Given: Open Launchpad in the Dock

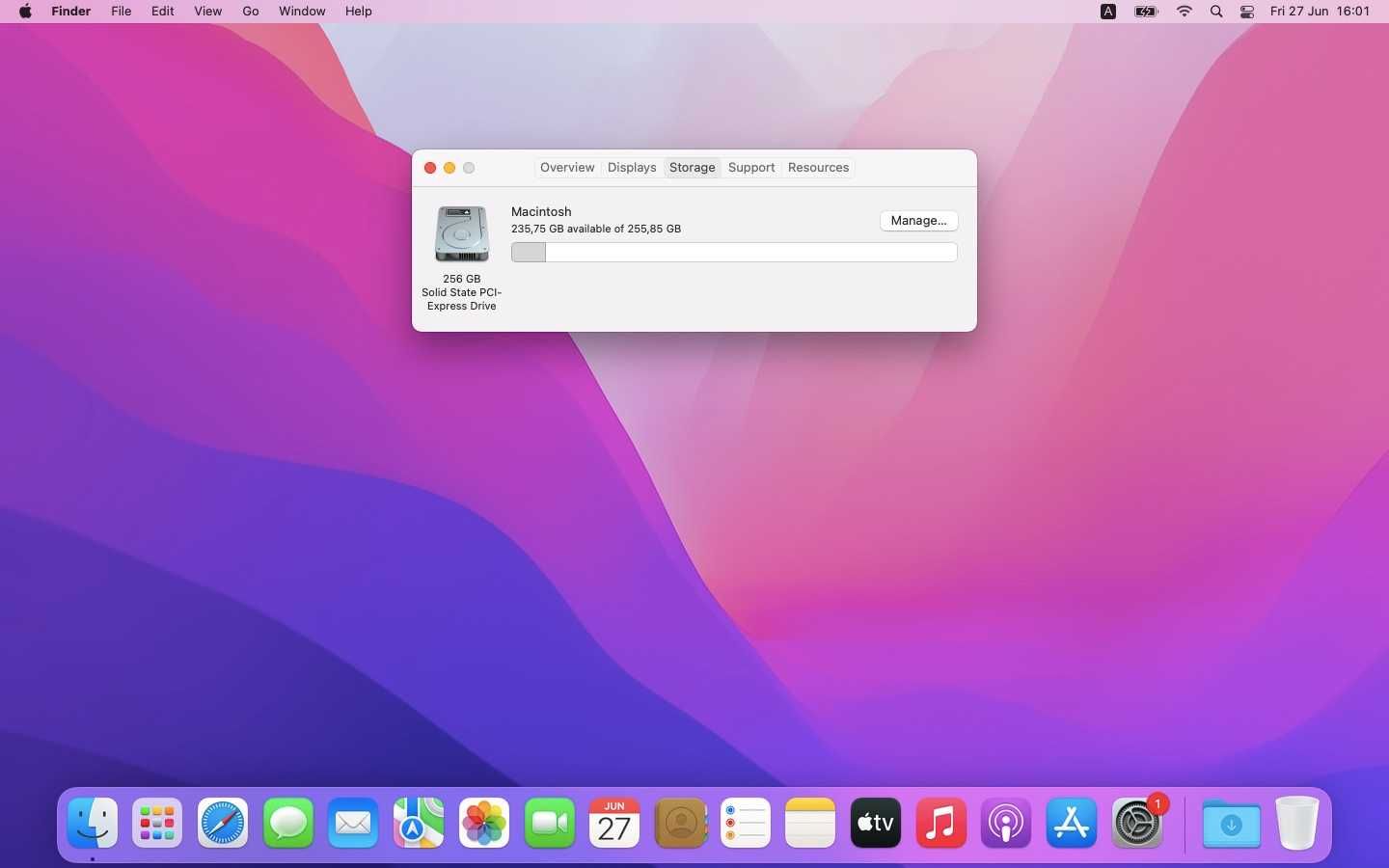Looking at the screenshot, I should [157, 824].
